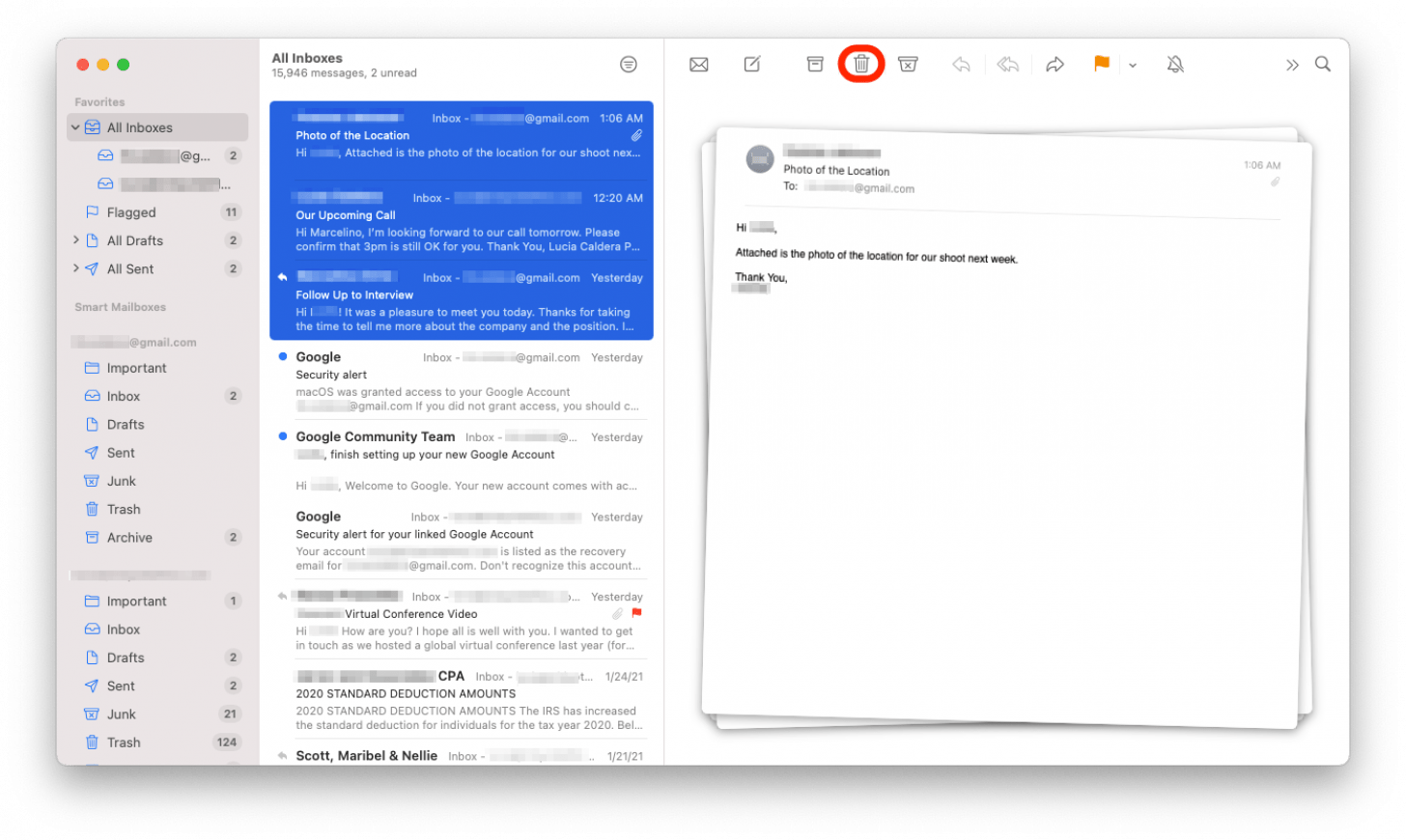Select the 'Our Upcoming Call' message

click(x=462, y=221)
